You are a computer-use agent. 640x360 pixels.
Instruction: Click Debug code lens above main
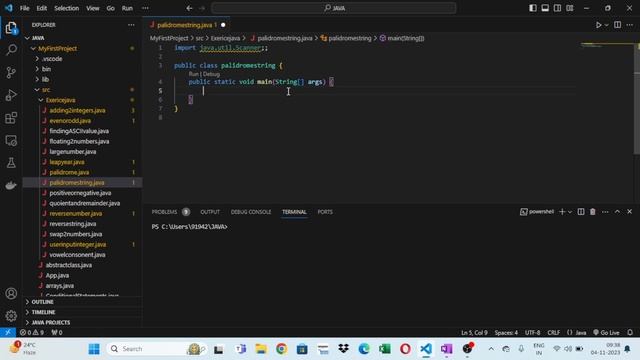point(211,74)
